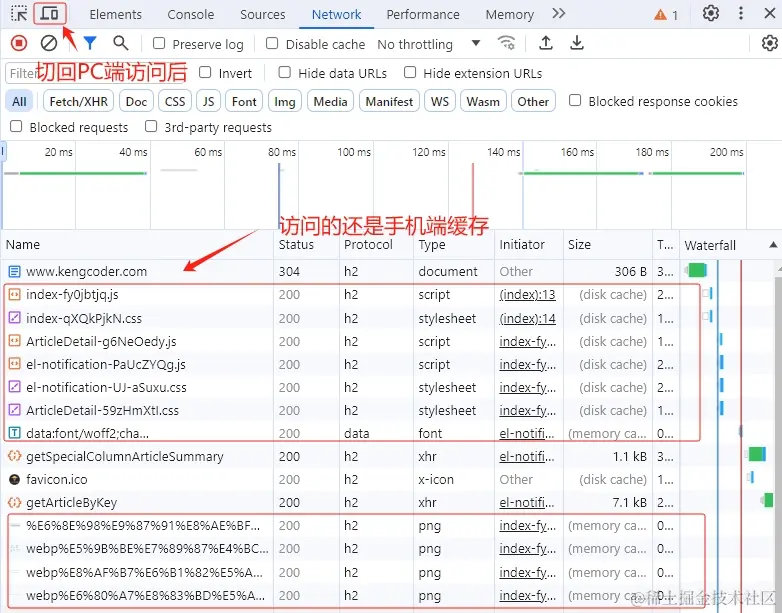Open (index):13 initiator link
Screen dimensions: 782x613
(x=527, y=295)
